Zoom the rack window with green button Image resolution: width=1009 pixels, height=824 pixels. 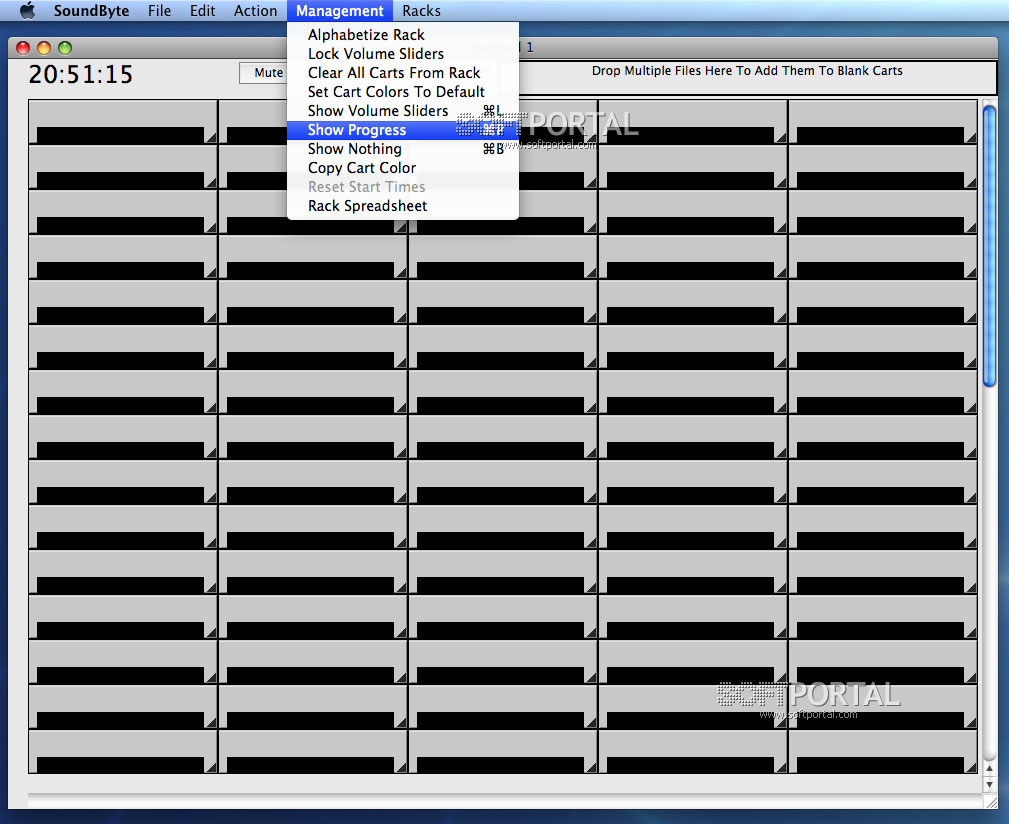65,48
